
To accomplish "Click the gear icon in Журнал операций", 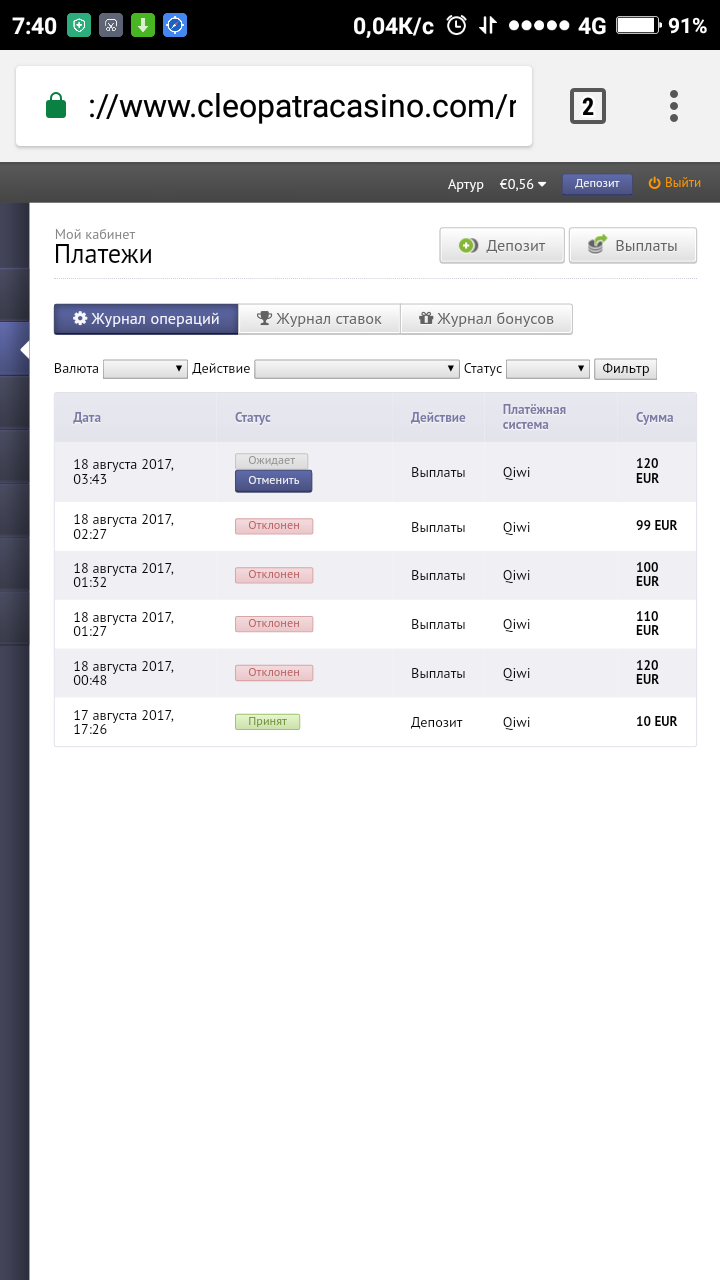I will point(80,319).
